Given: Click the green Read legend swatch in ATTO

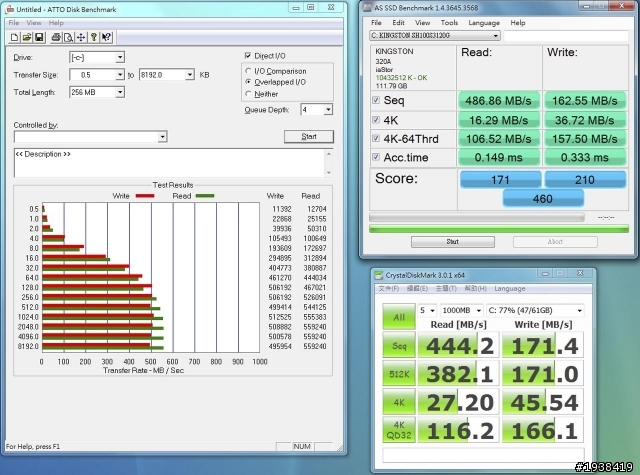Looking at the screenshot, I should click(205, 196).
